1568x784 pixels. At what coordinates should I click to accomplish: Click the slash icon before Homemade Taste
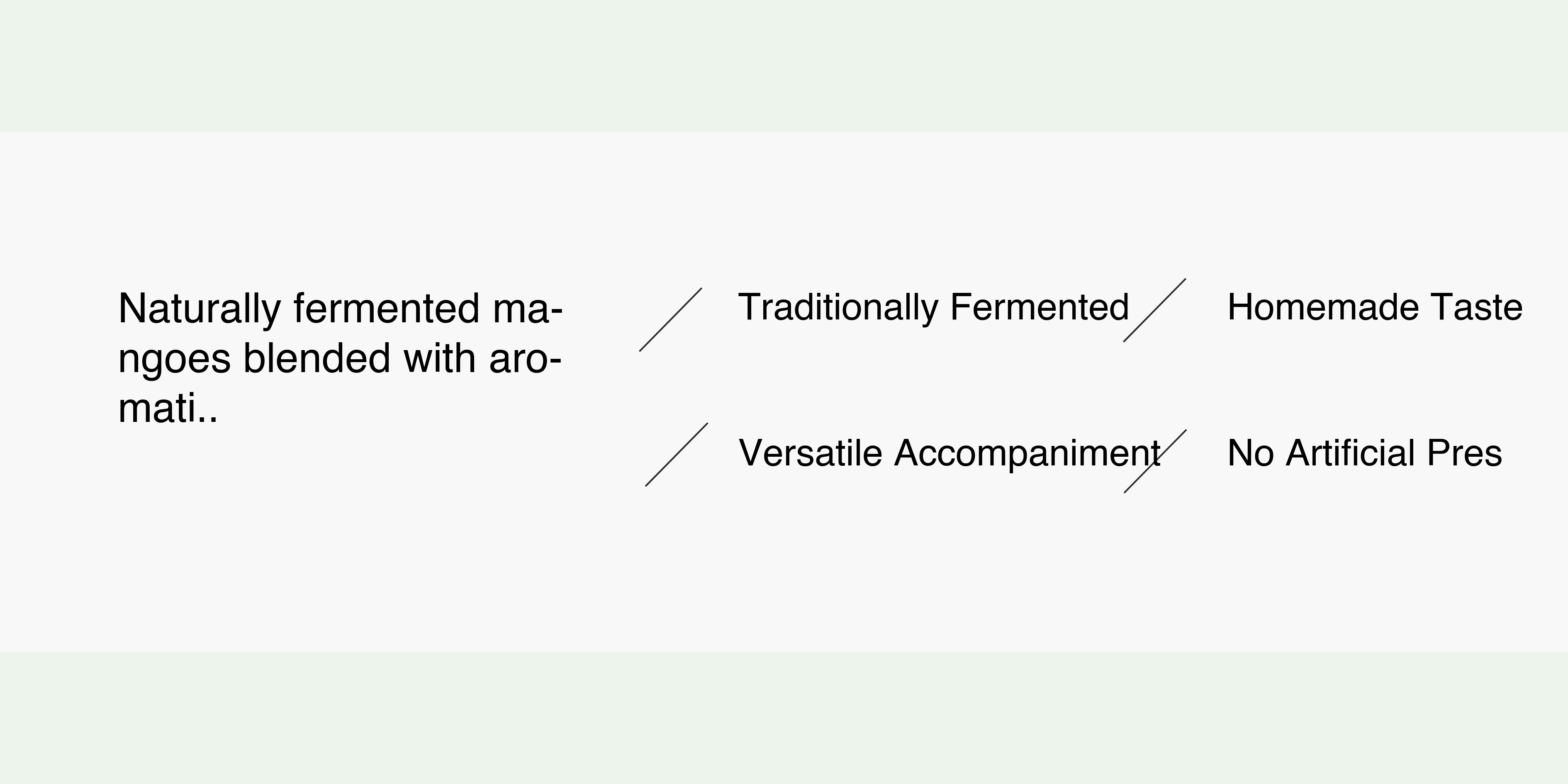[1154, 310]
